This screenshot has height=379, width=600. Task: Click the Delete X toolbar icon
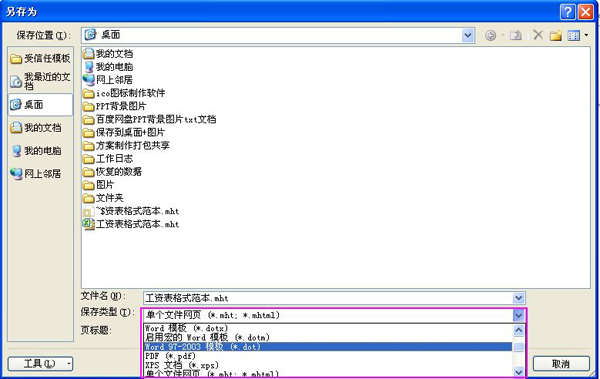538,35
